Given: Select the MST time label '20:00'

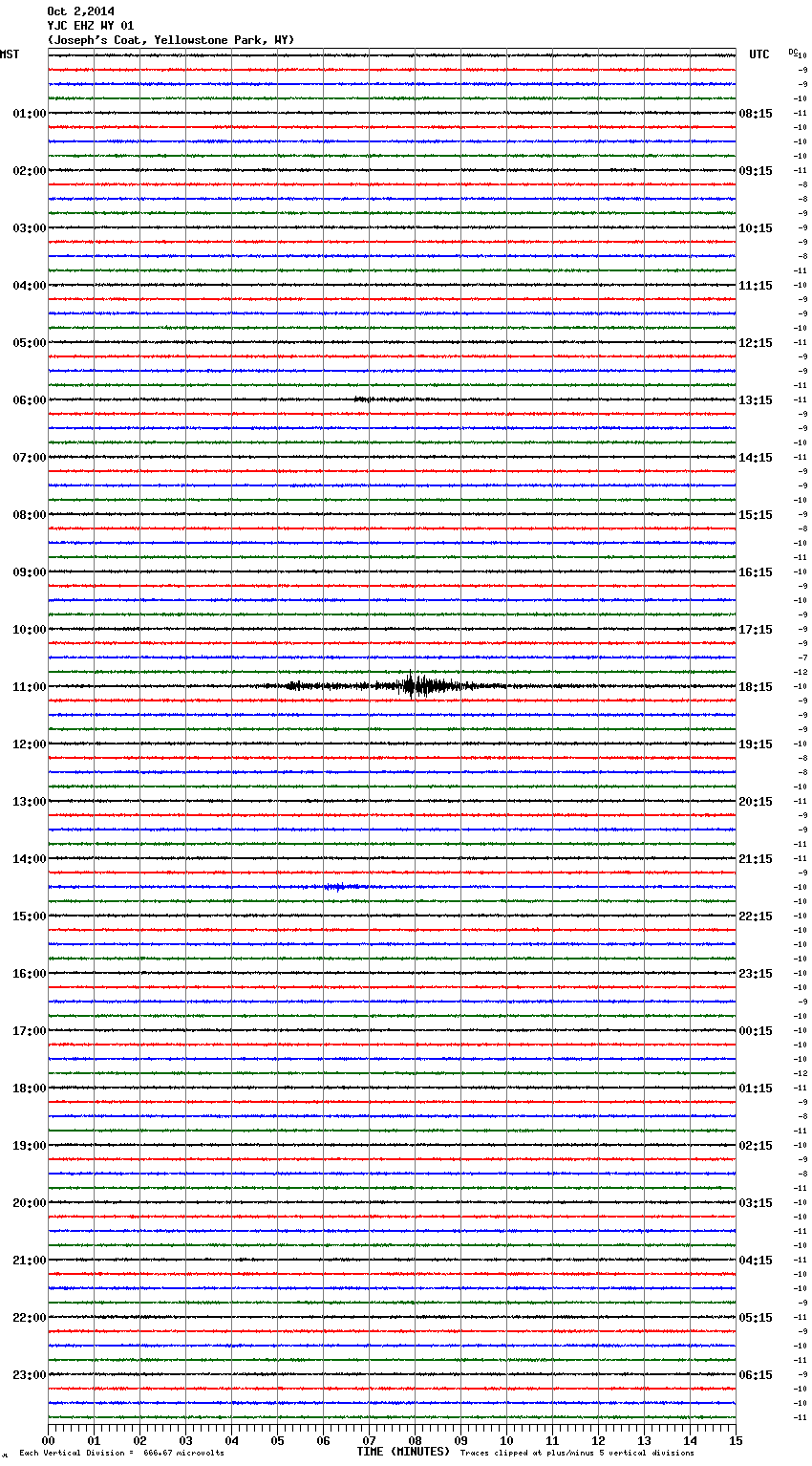Looking at the screenshot, I should click(29, 1203).
